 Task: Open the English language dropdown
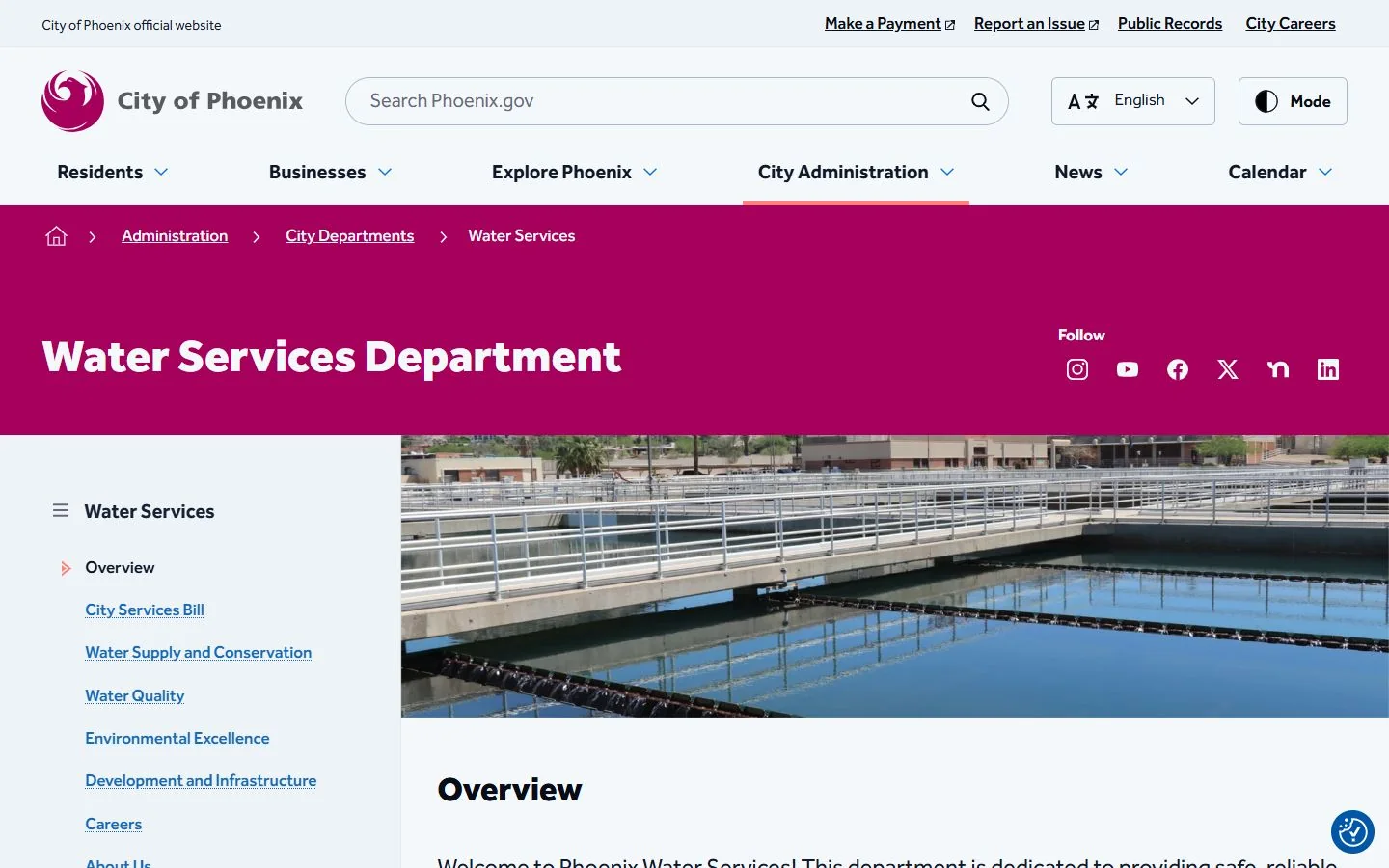(x=1133, y=101)
